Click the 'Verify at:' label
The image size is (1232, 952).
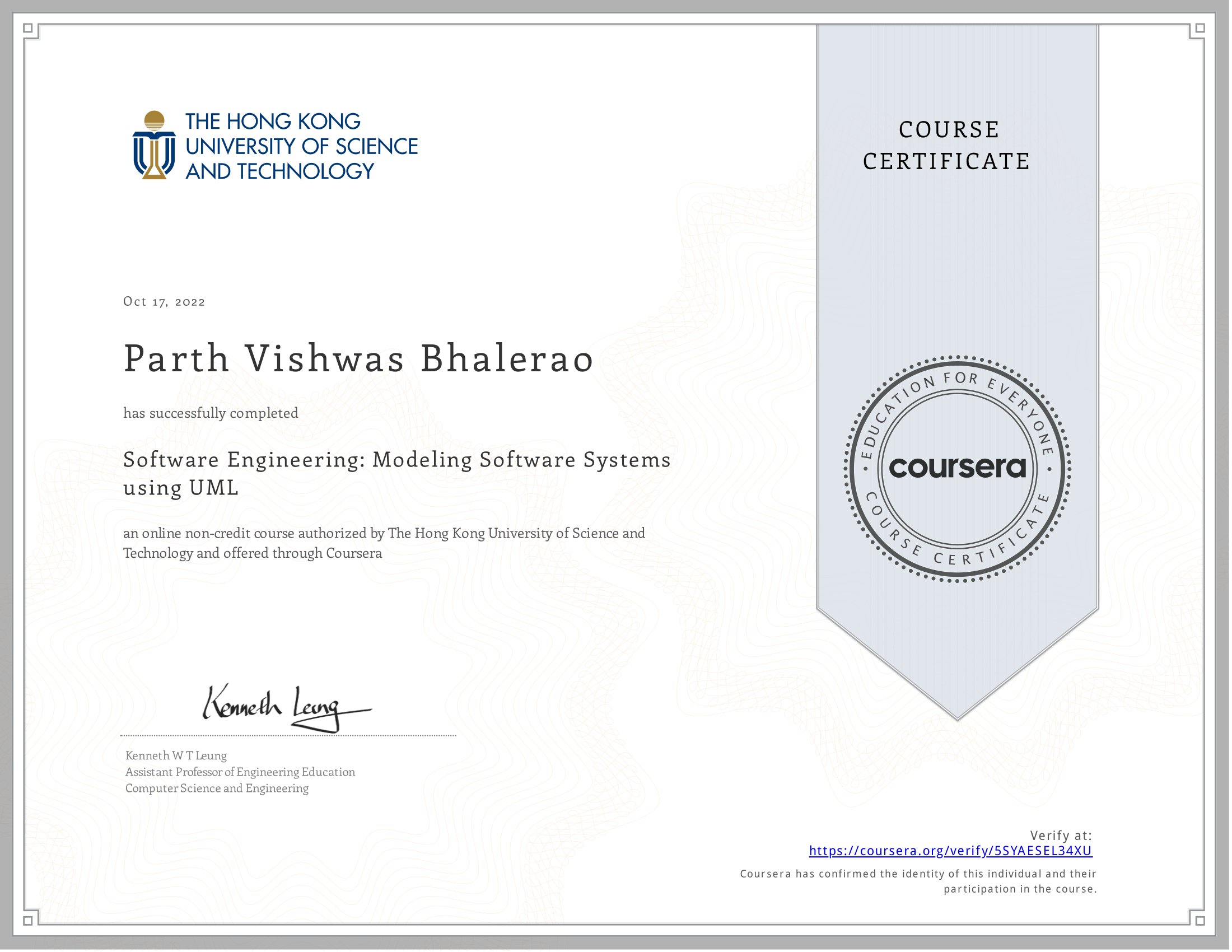click(1061, 836)
